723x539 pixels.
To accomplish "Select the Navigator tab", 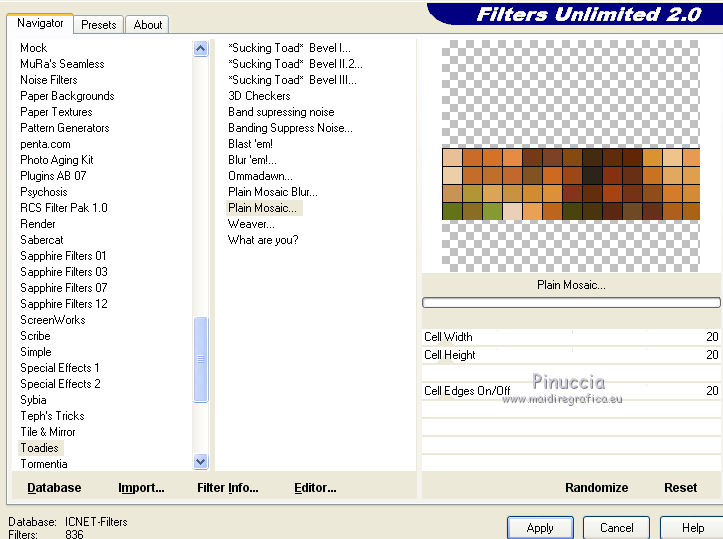I will (x=40, y=23).
